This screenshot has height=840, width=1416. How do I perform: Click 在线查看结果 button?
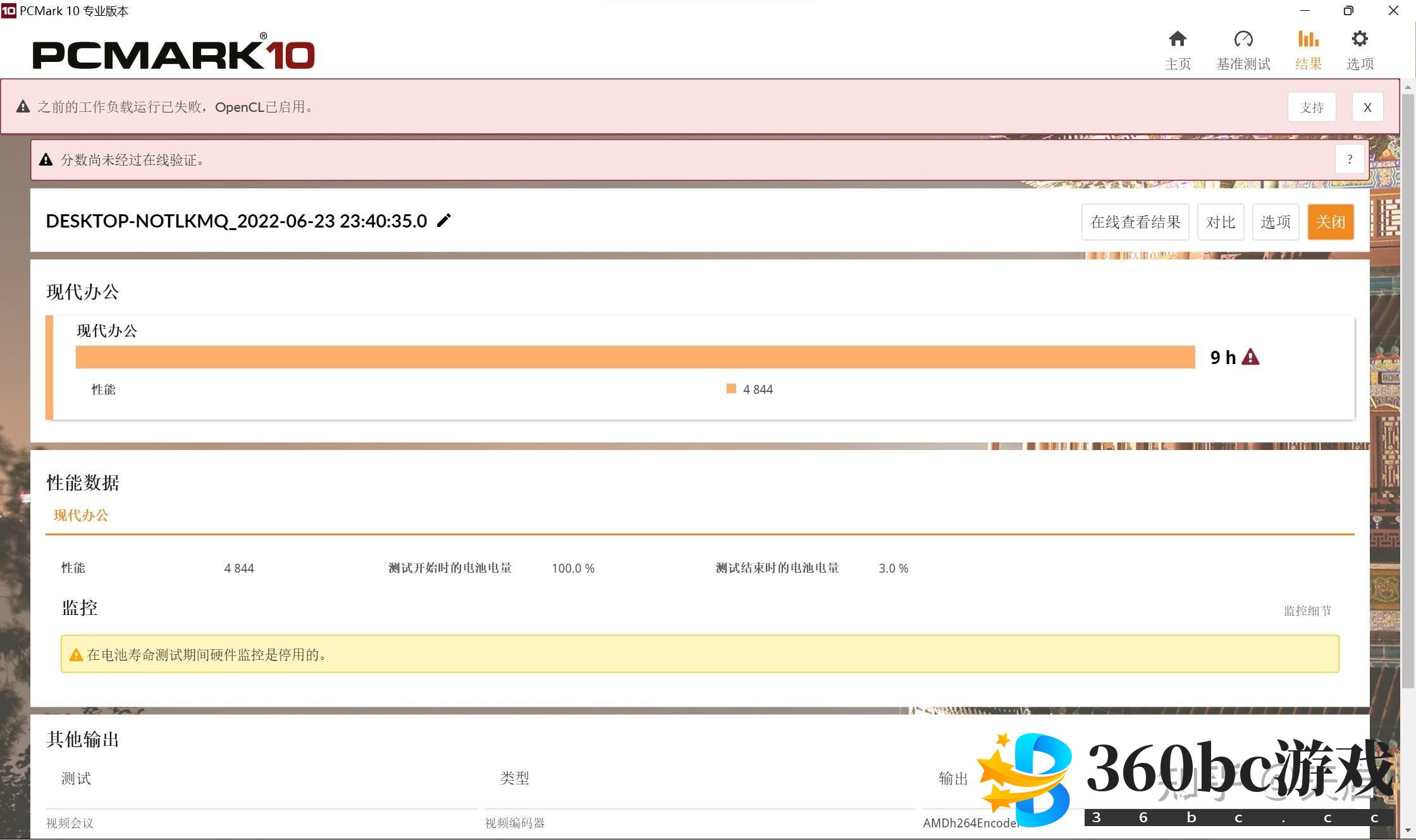point(1135,222)
